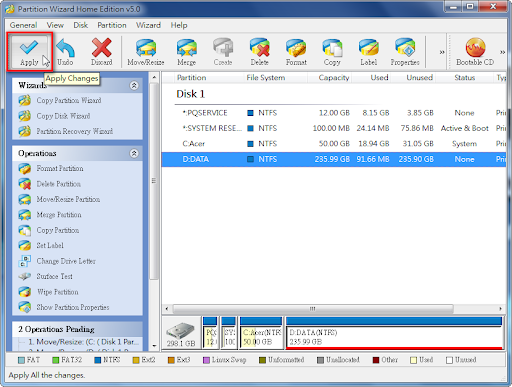Select the C:Acer partition row
Image resolution: width=512 pixels, height=387 pixels.
[334, 144]
